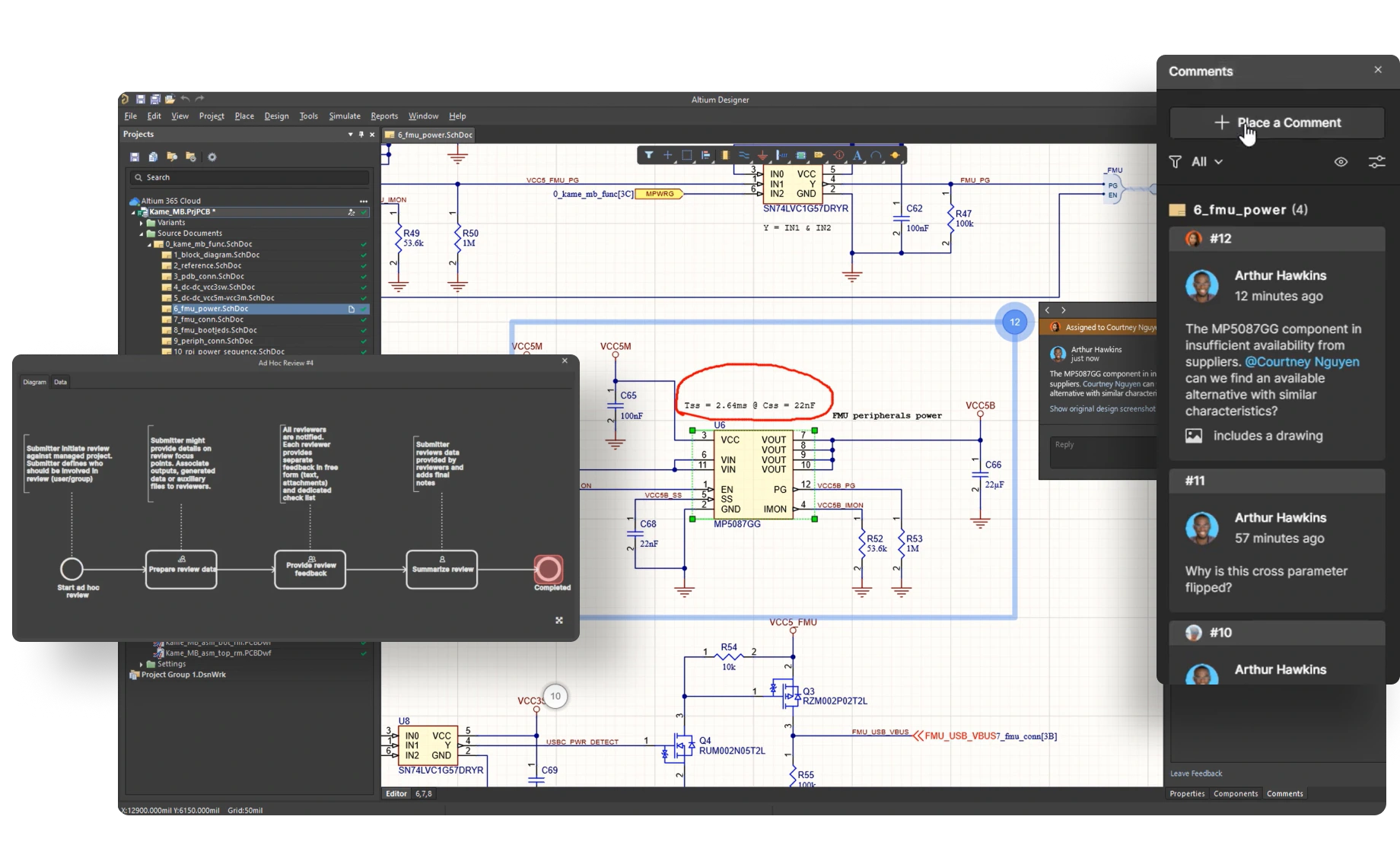Select the place harness tool in active bar
The width and height of the screenshot is (1400, 864).
click(x=781, y=155)
